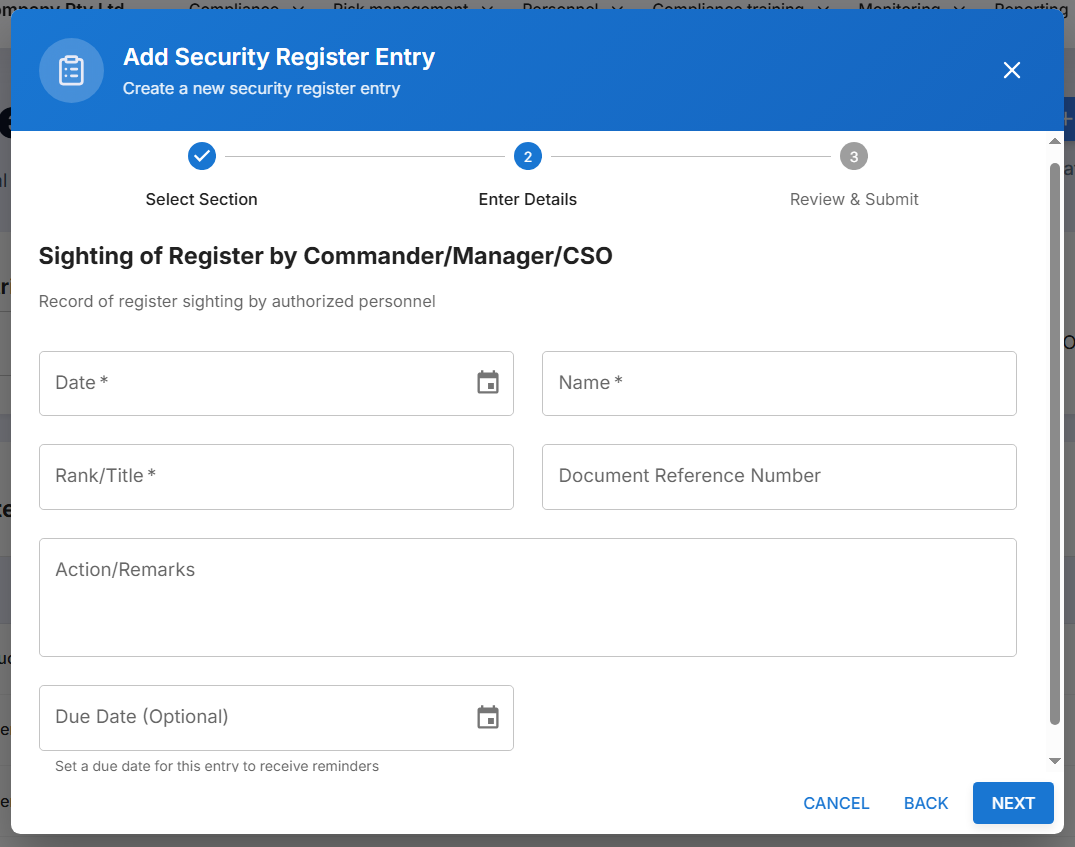The image size is (1075, 847).
Task: Focus the Name input field
Action: point(779,383)
